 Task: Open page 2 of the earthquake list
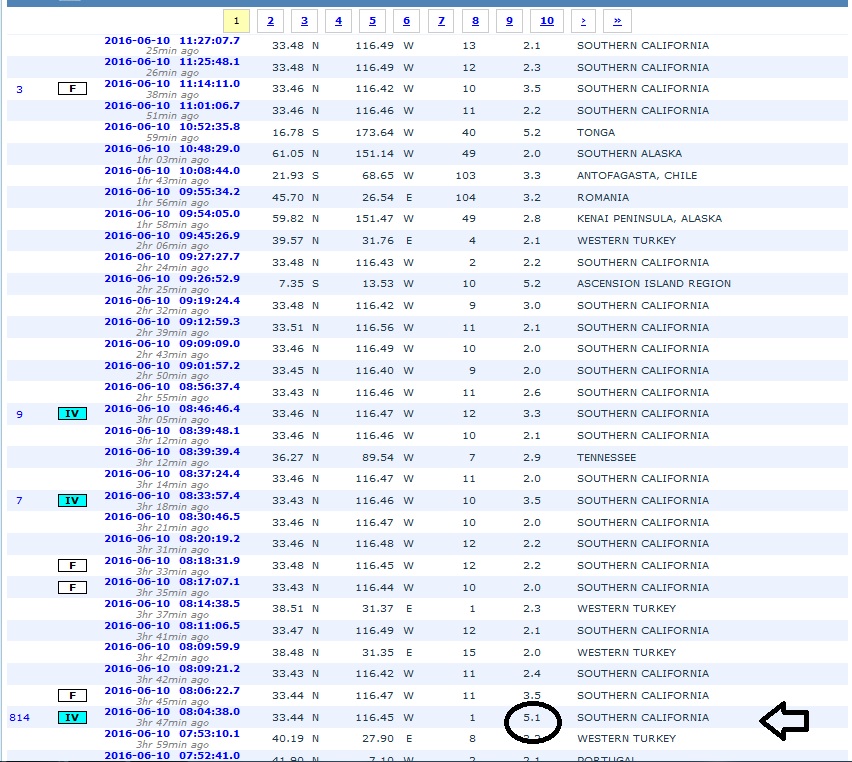(x=270, y=21)
